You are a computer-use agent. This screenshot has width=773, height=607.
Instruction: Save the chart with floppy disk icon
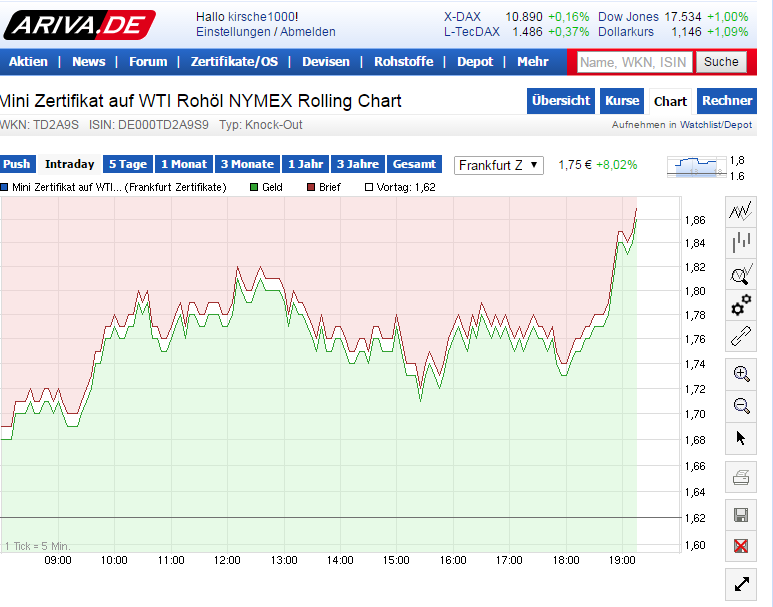point(740,515)
